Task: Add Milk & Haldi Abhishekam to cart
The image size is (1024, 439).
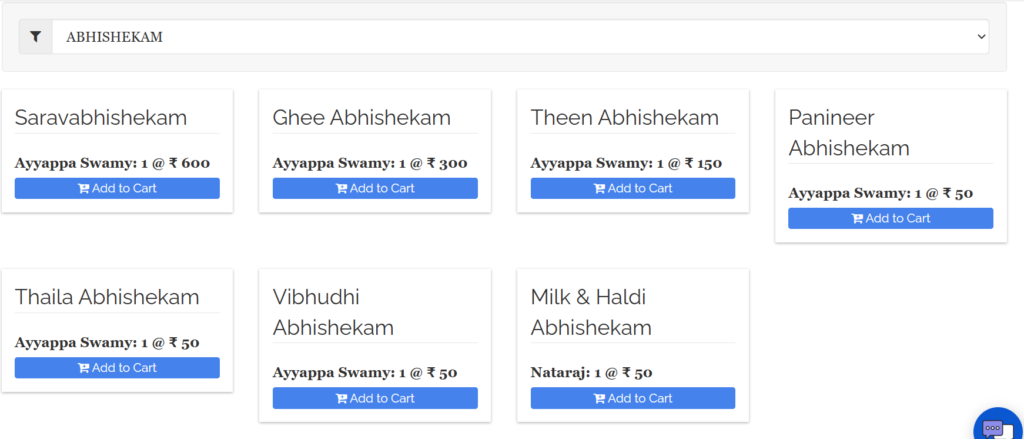Action: click(x=633, y=398)
